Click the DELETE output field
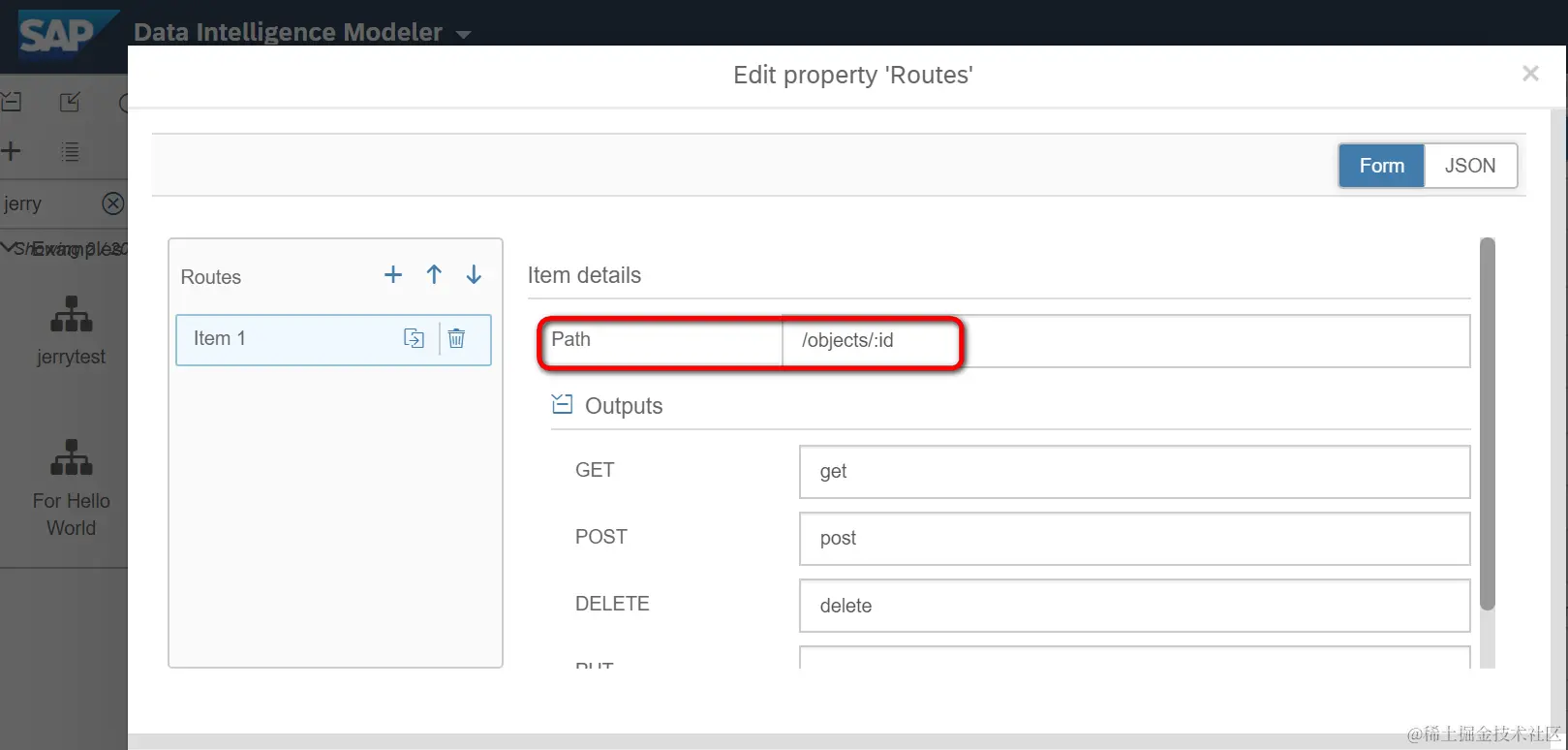 click(x=1134, y=606)
